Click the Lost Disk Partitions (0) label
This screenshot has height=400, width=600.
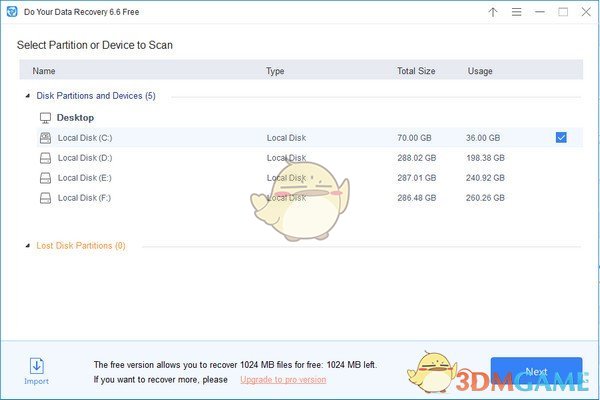(x=81, y=246)
